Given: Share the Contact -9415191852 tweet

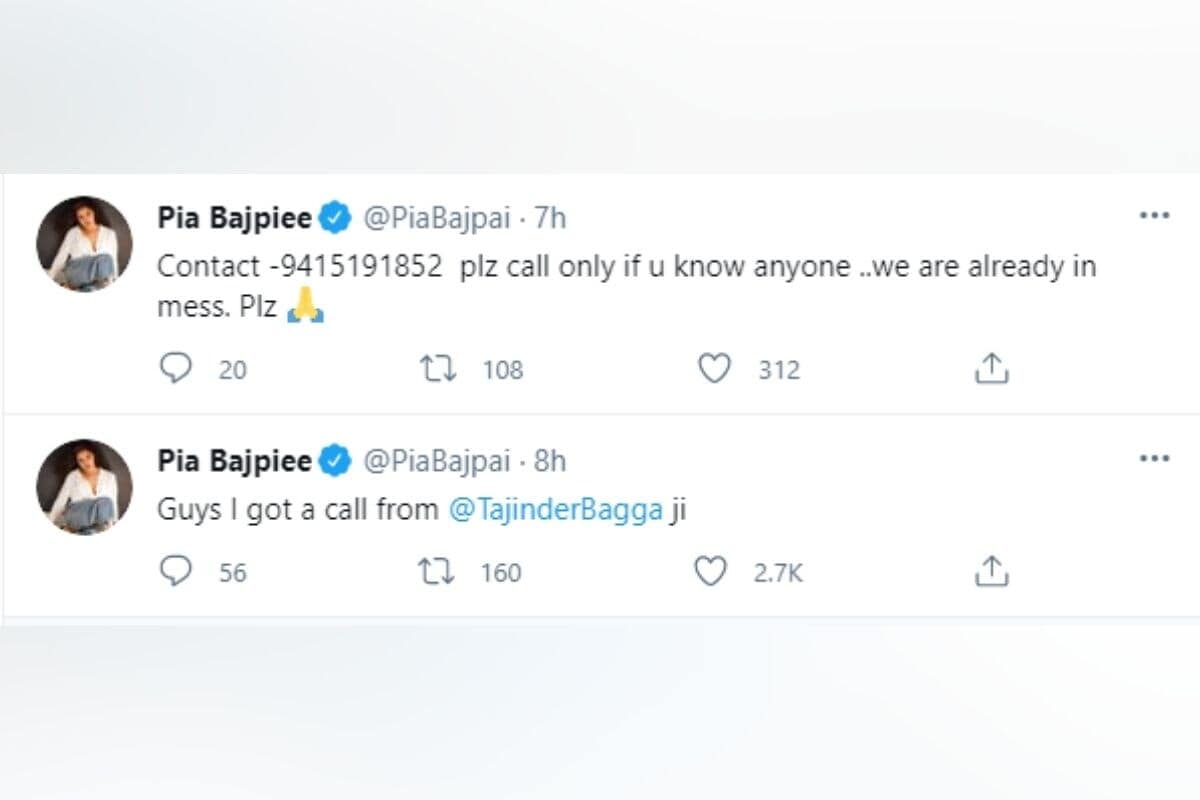Looking at the screenshot, I should pos(991,370).
